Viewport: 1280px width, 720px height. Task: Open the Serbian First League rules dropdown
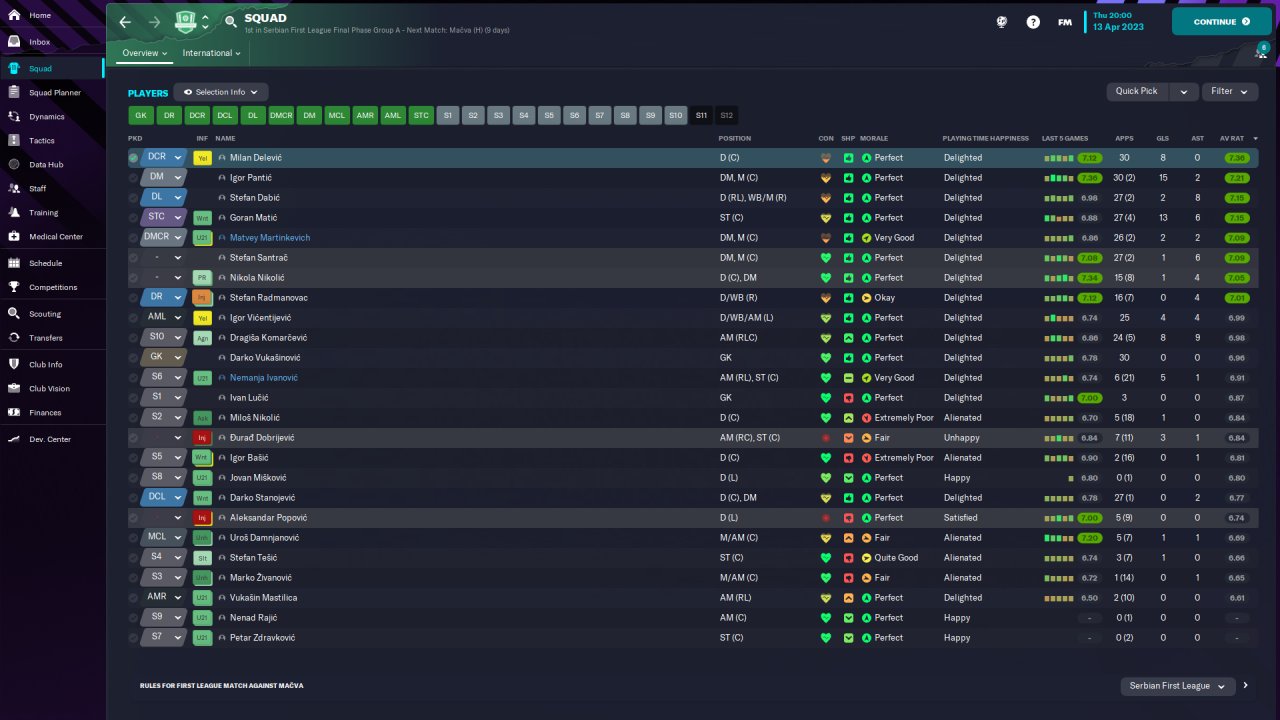(x=1176, y=686)
